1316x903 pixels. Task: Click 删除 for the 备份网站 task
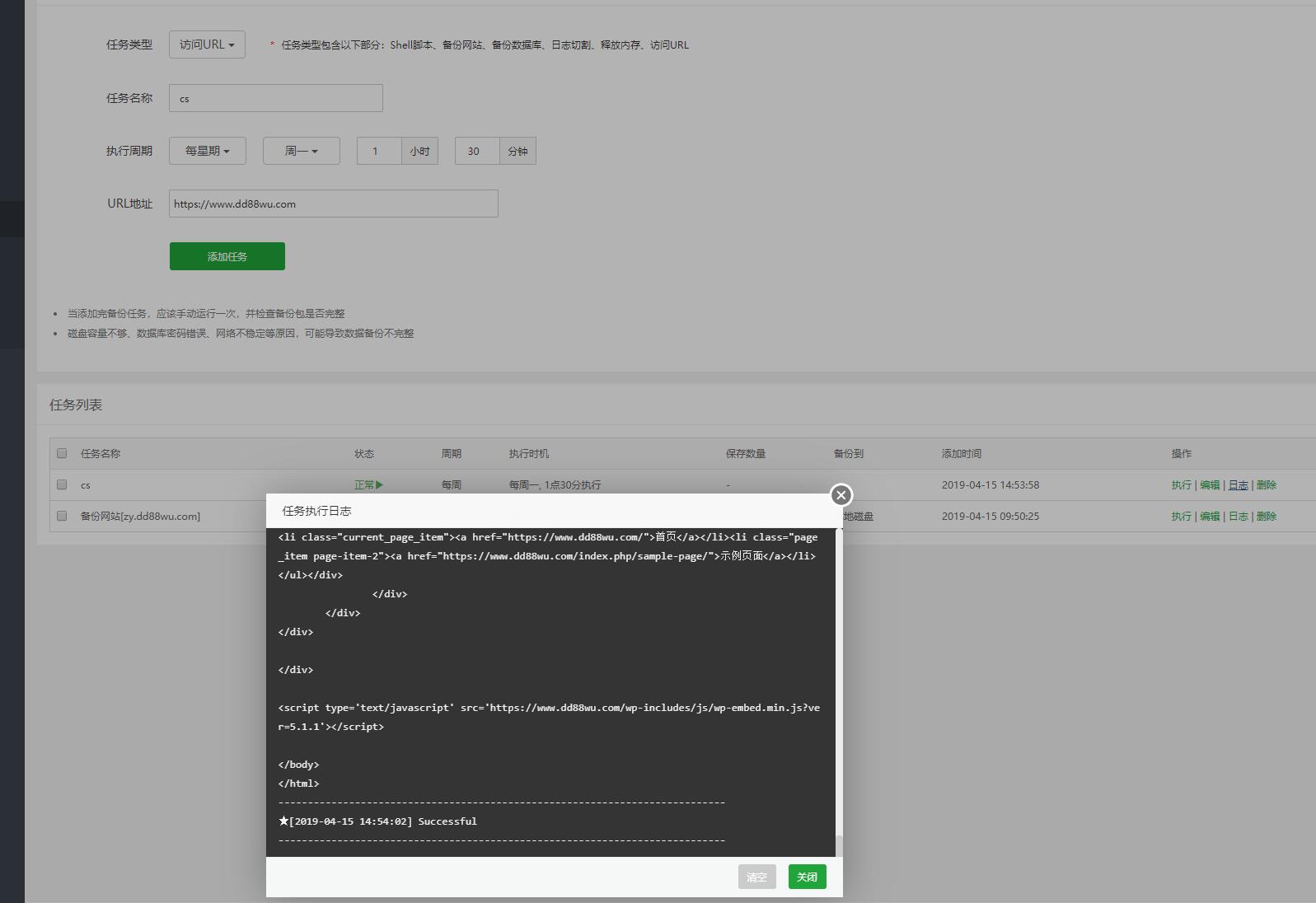[x=1267, y=517]
